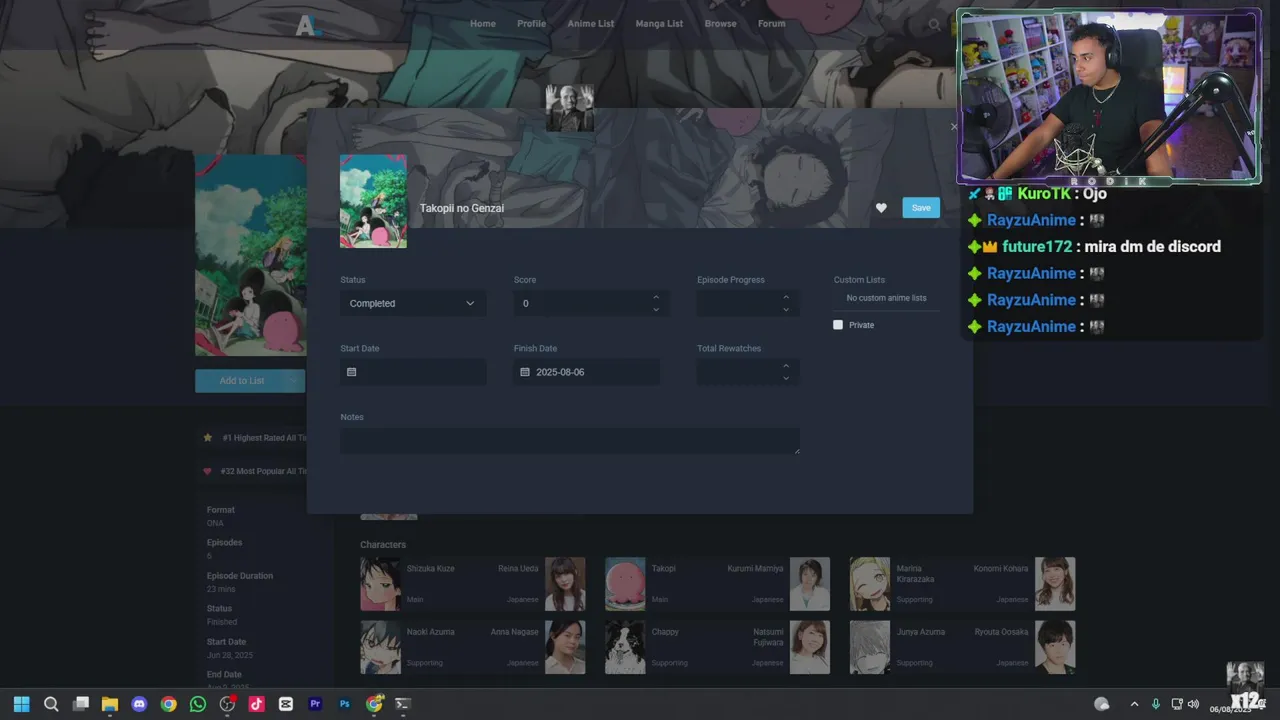Click the weather icon in system tray
This screenshot has height=720, width=1280.
(1102, 704)
